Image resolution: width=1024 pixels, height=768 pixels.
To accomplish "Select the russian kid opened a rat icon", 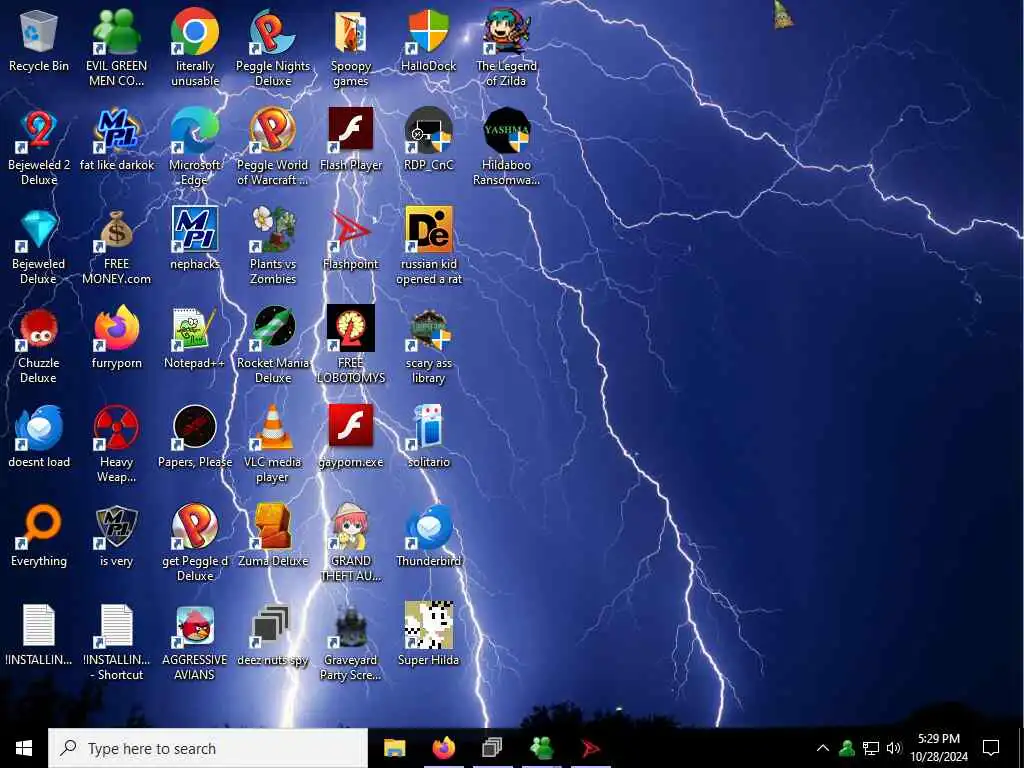I will (x=428, y=229).
